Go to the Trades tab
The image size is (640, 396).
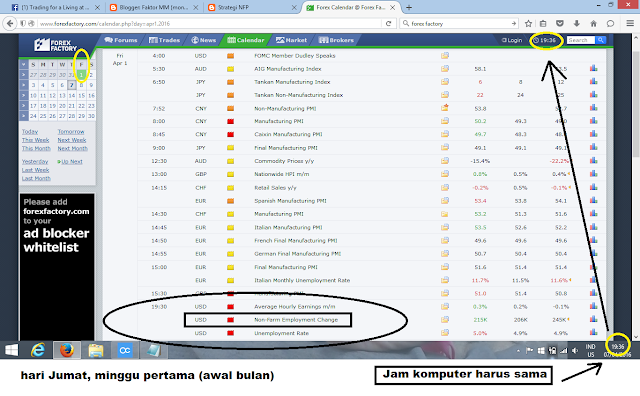[x=164, y=40]
